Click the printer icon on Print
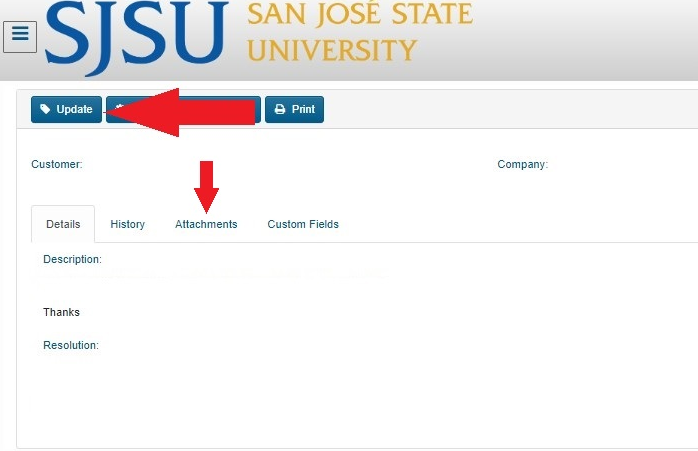698x451 pixels. [x=280, y=110]
